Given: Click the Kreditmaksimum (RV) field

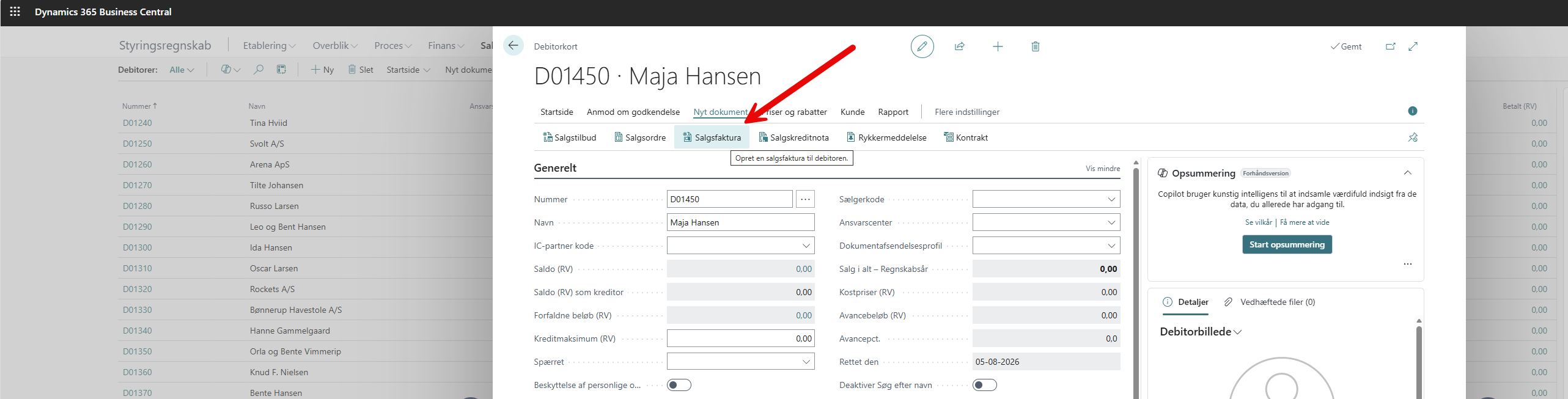Looking at the screenshot, I should tap(740, 339).
